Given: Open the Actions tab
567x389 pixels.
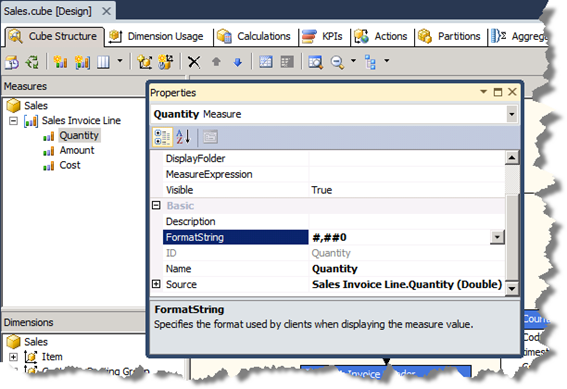Looking at the screenshot, I should pos(381,37).
